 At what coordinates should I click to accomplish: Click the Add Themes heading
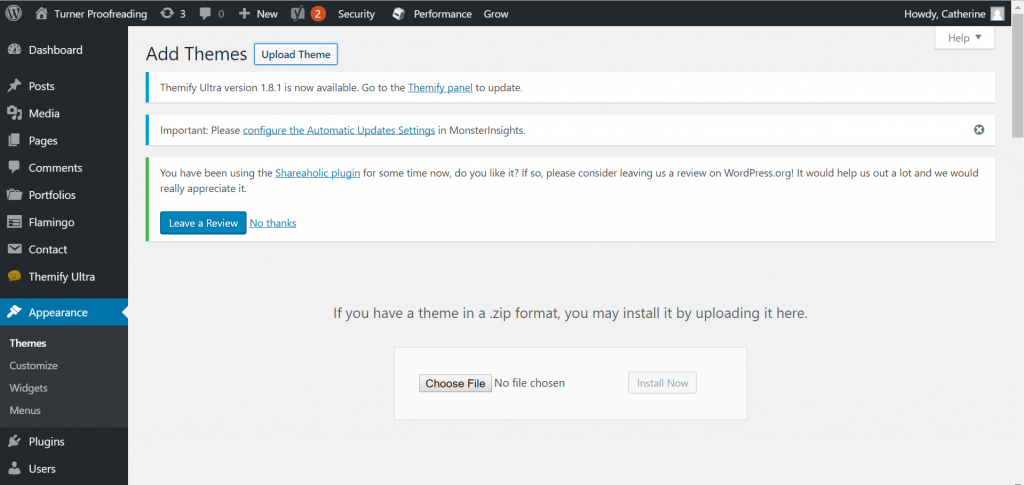[197, 54]
